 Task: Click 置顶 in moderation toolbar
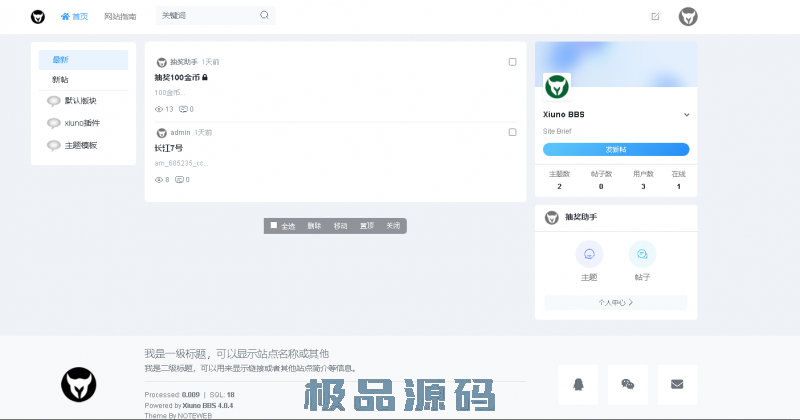point(367,226)
